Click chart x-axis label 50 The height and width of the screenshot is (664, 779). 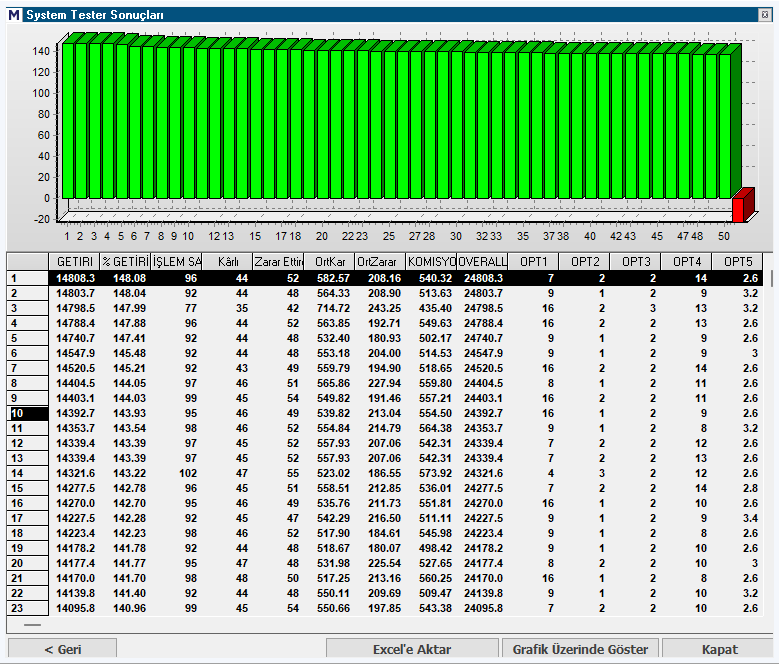click(723, 236)
